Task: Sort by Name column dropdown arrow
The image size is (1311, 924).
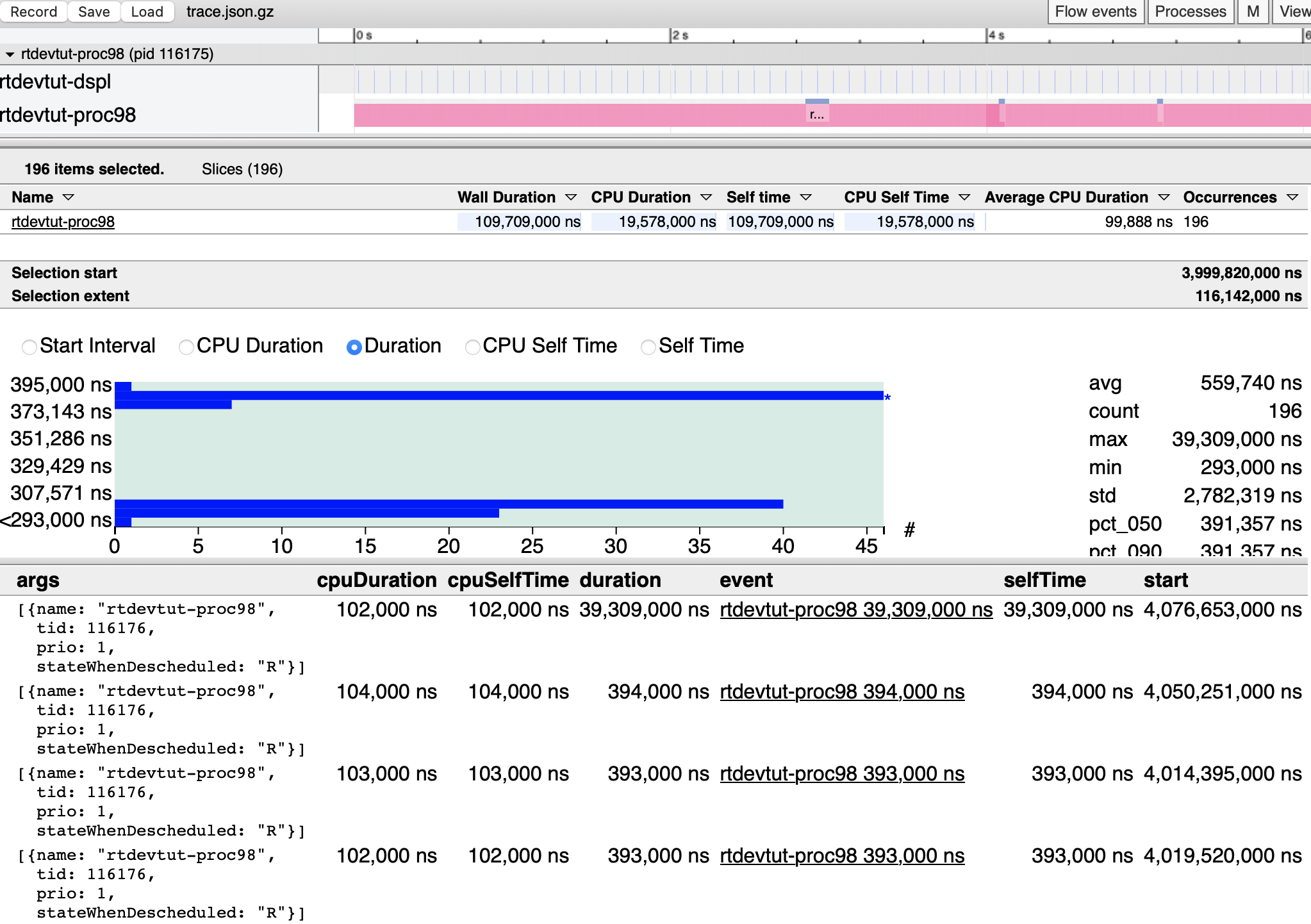Action: 69,197
